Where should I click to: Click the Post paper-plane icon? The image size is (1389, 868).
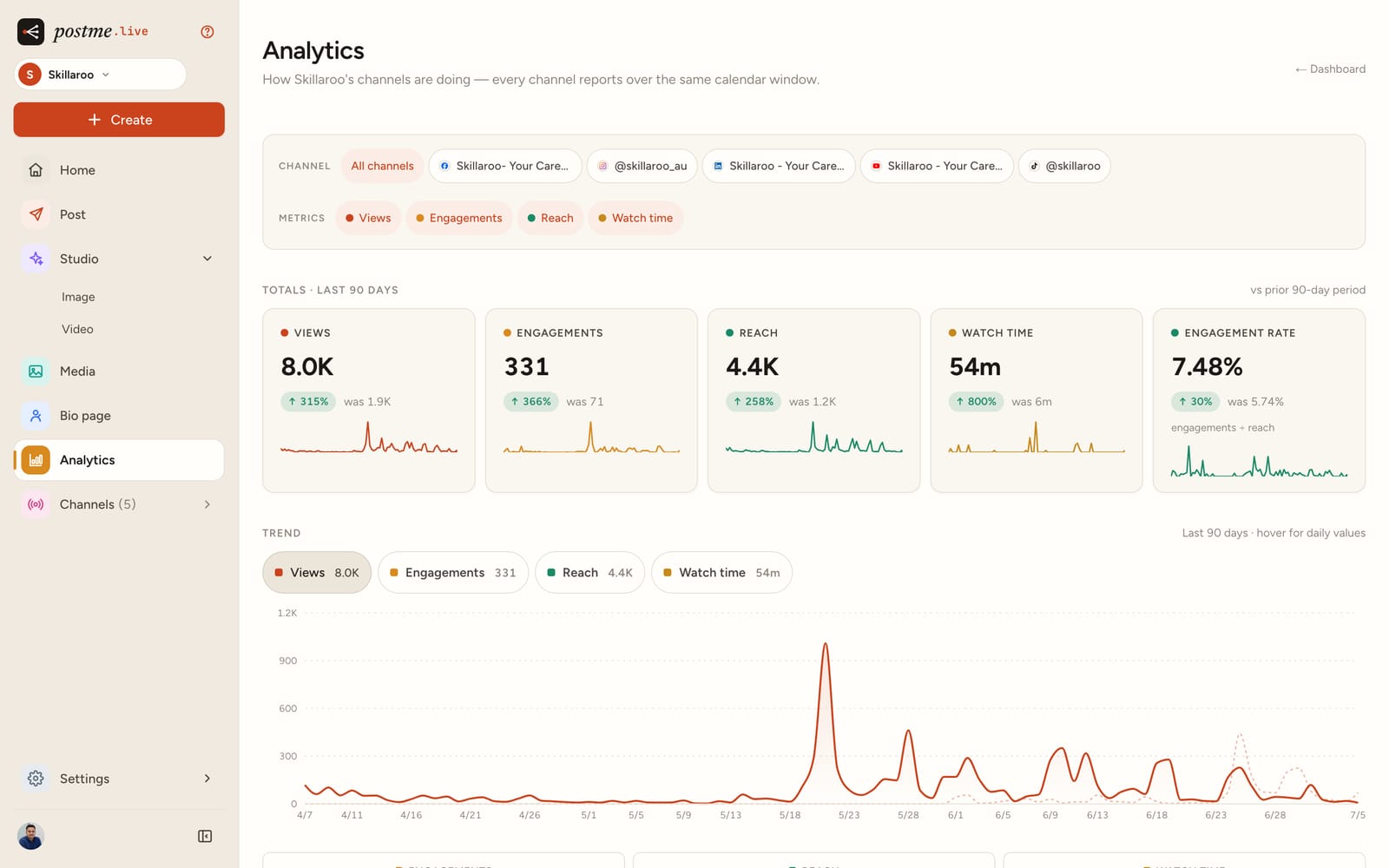tap(36, 214)
